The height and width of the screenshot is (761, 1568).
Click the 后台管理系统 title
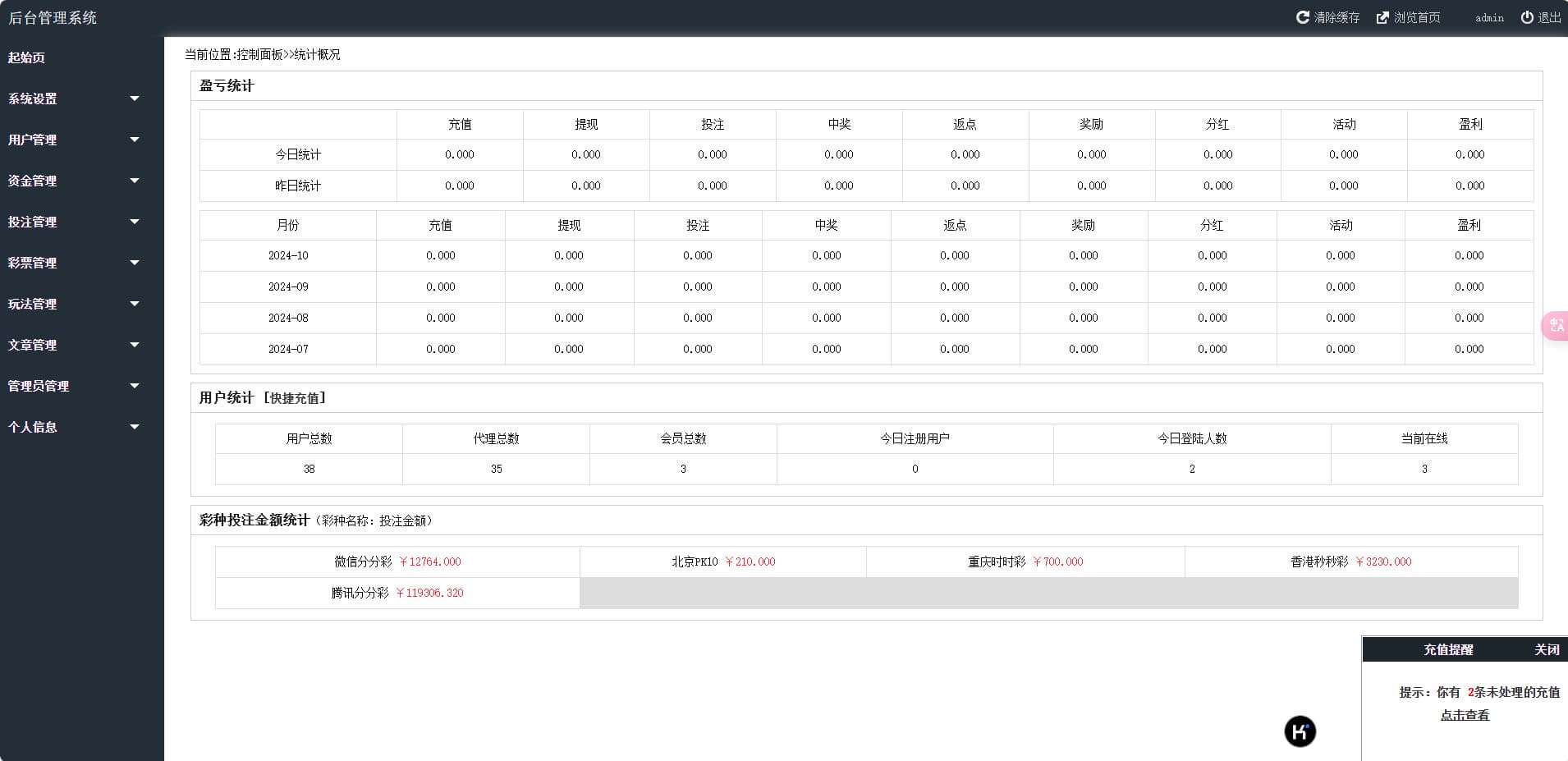click(53, 18)
